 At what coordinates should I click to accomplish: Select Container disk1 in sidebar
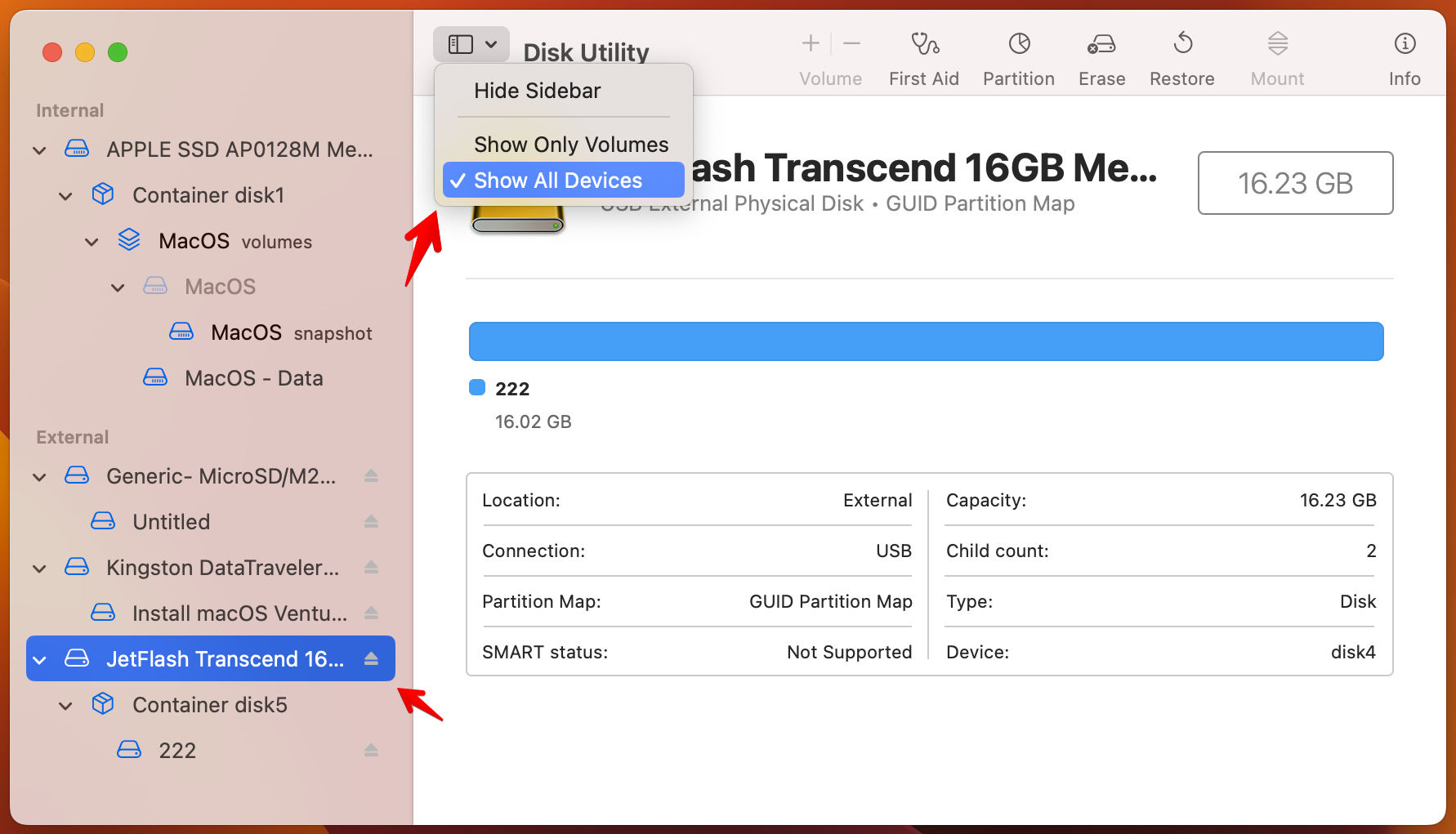tap(211, 195)
